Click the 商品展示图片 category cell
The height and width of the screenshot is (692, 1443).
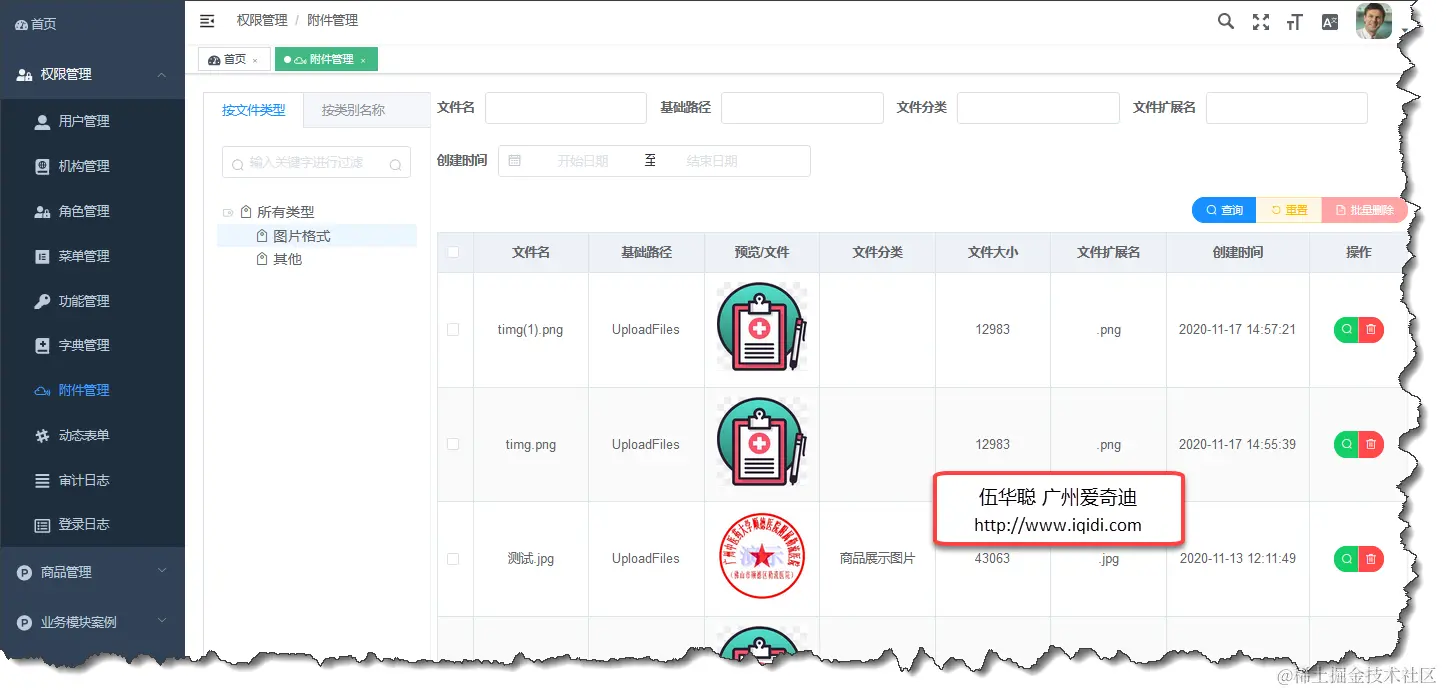(x=877, y=559)
